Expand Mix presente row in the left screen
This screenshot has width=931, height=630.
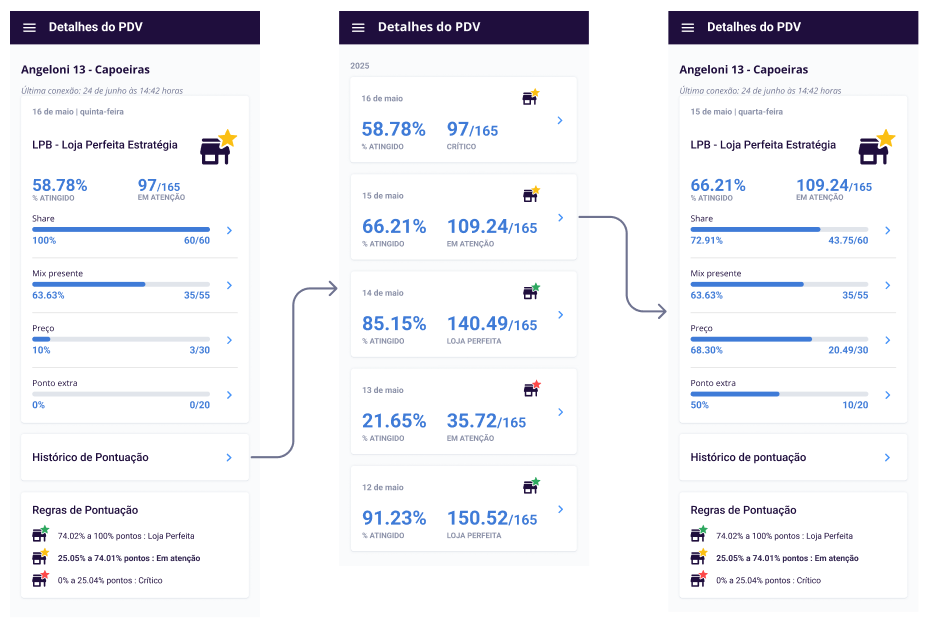point(229,286)
